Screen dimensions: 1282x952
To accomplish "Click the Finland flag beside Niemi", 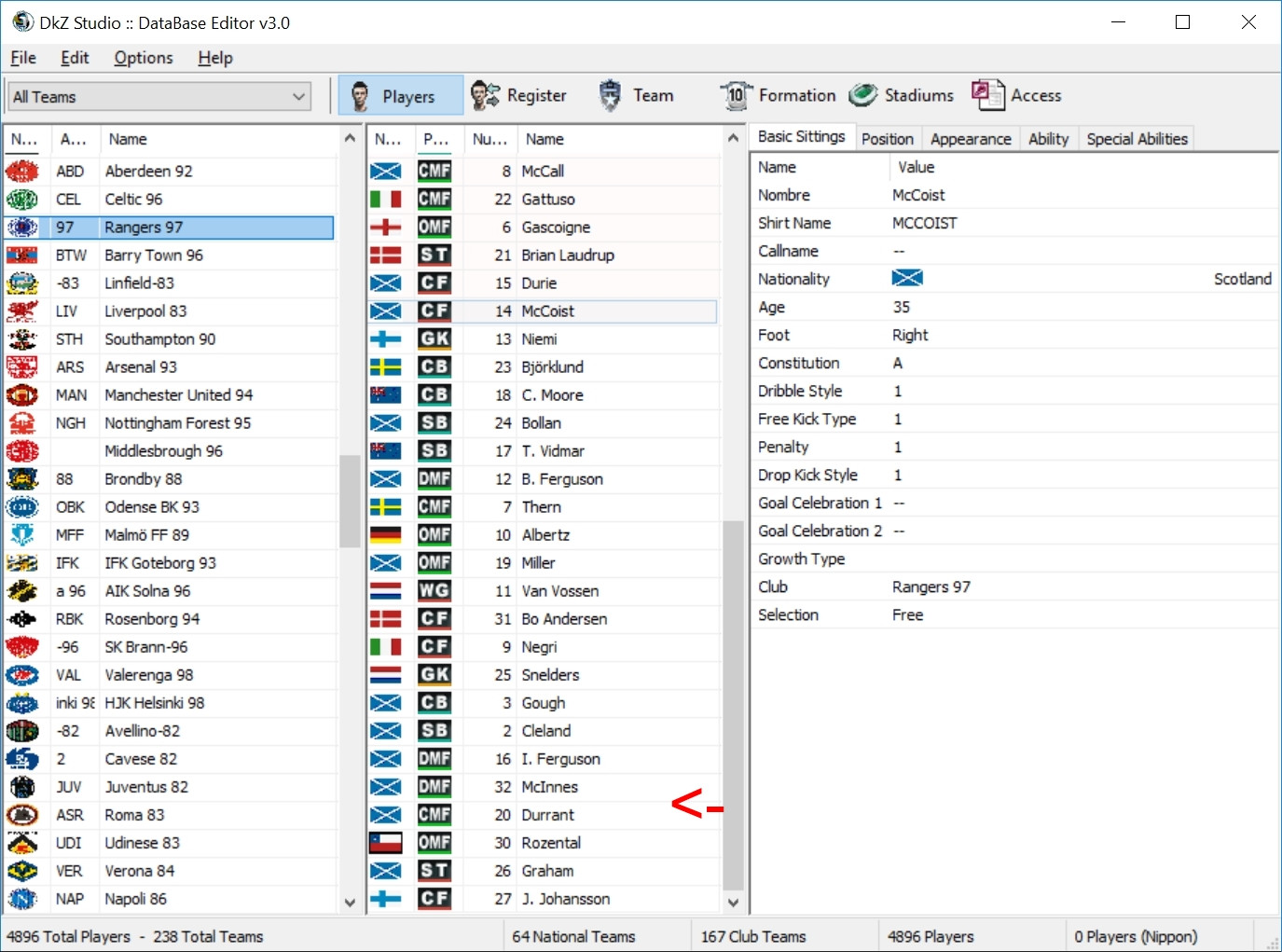I will click(385, 338).
